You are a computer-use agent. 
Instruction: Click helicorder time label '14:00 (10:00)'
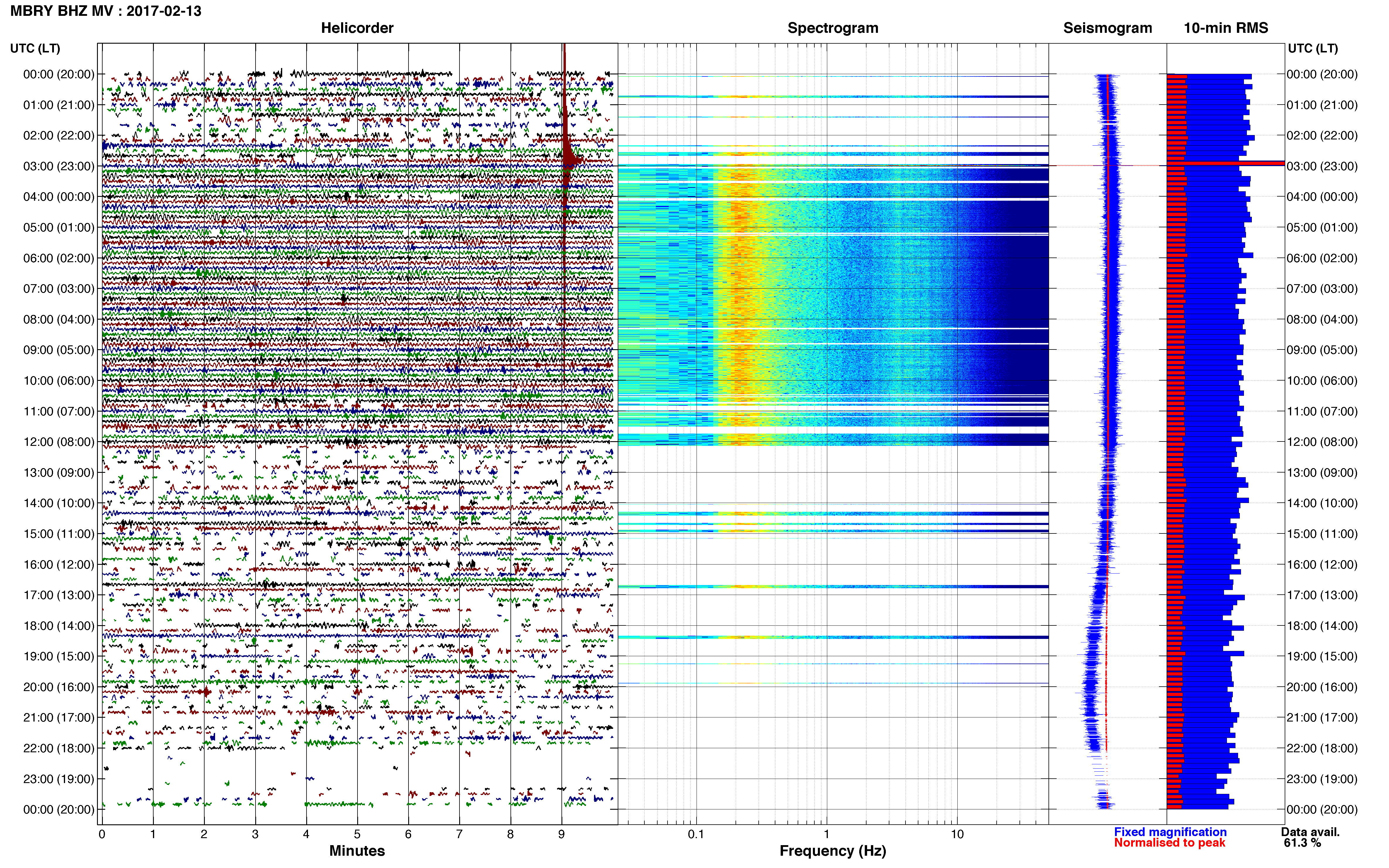[x=59, y=504]
